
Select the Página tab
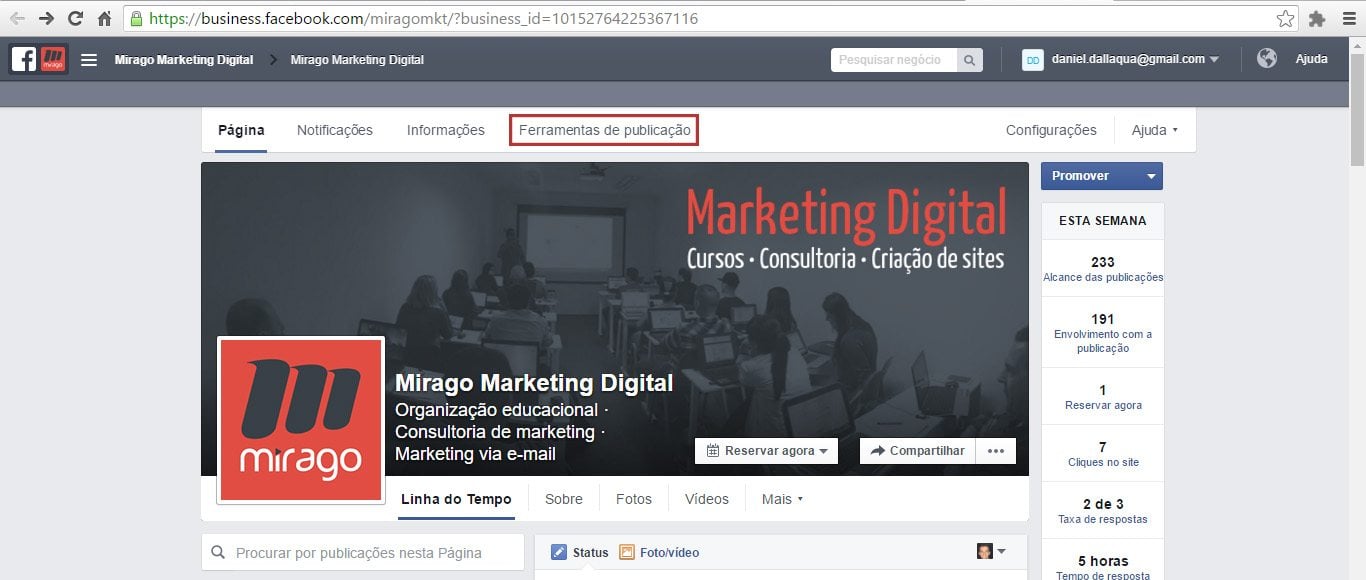click(241, 130)
